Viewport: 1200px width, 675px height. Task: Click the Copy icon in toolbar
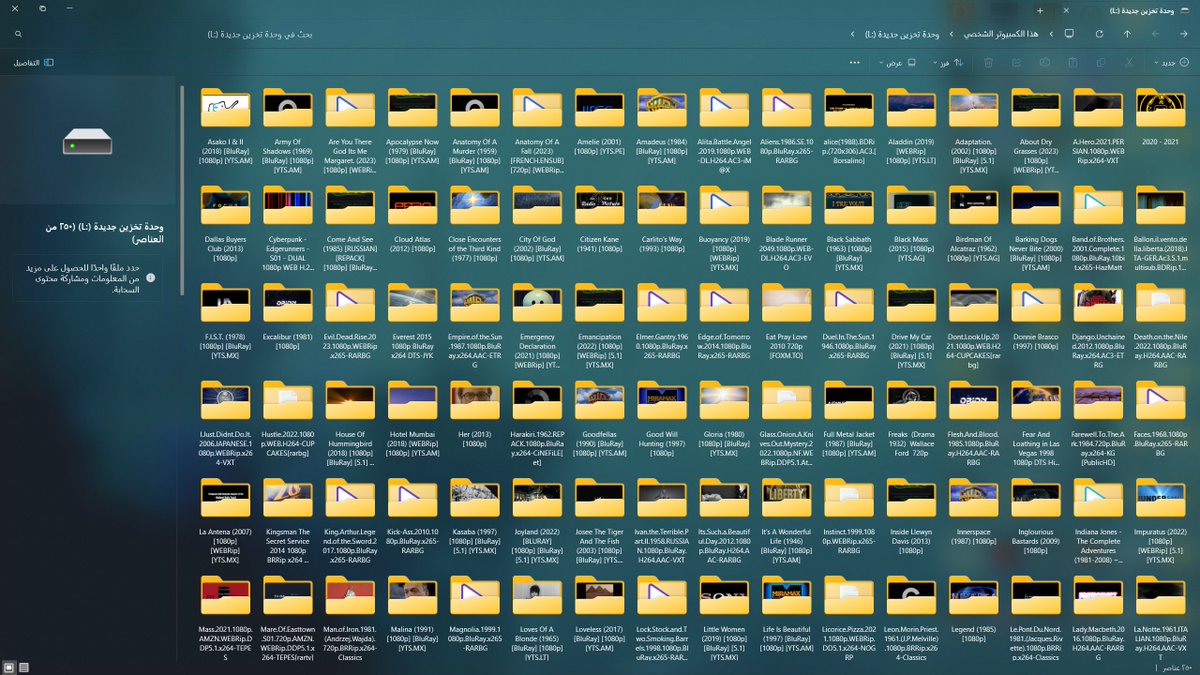[x=1100, y=62]
